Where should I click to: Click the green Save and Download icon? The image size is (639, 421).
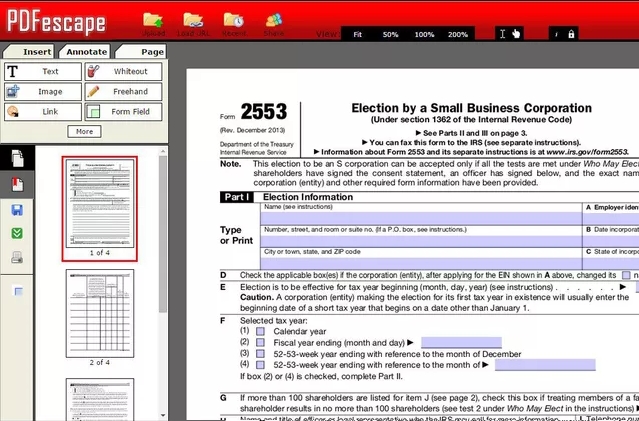tap(17, 234)
